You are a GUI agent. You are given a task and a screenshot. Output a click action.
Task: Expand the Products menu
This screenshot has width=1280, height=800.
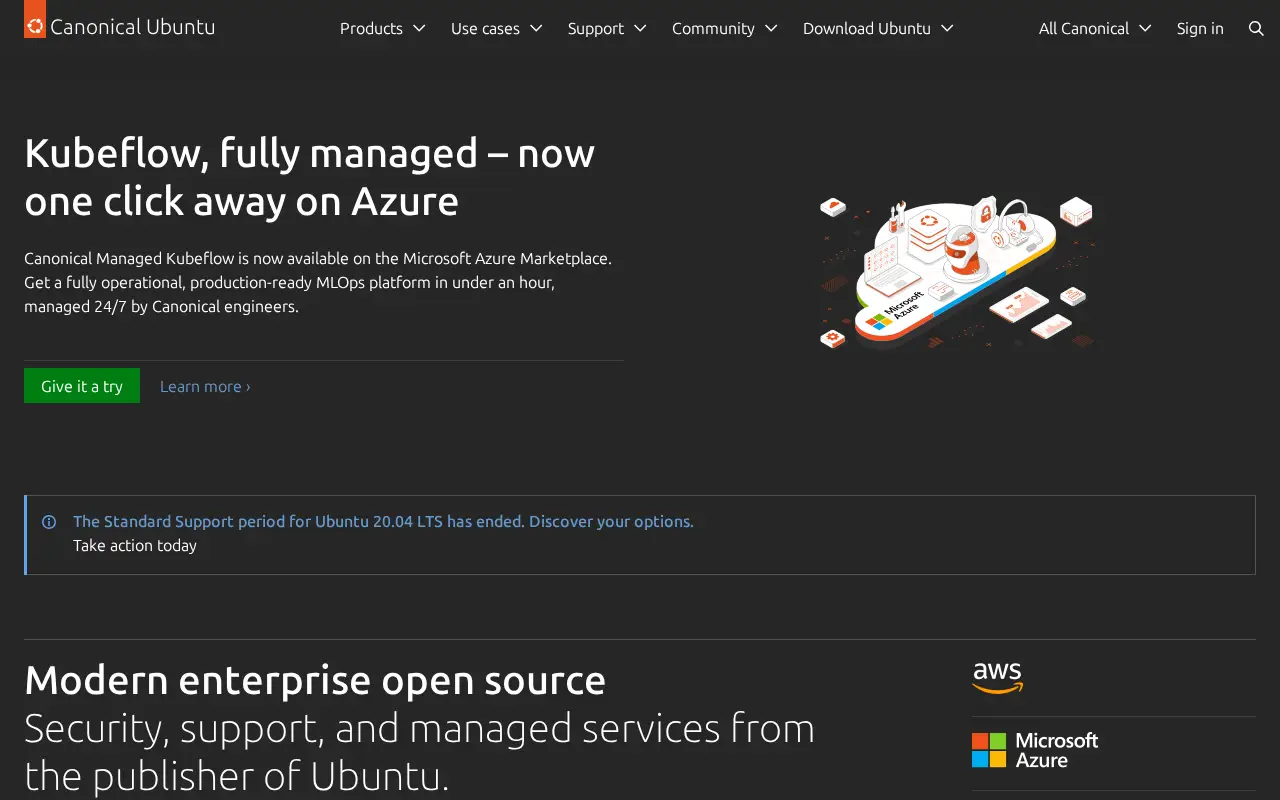pyautogui.click(x=382, y=28)
